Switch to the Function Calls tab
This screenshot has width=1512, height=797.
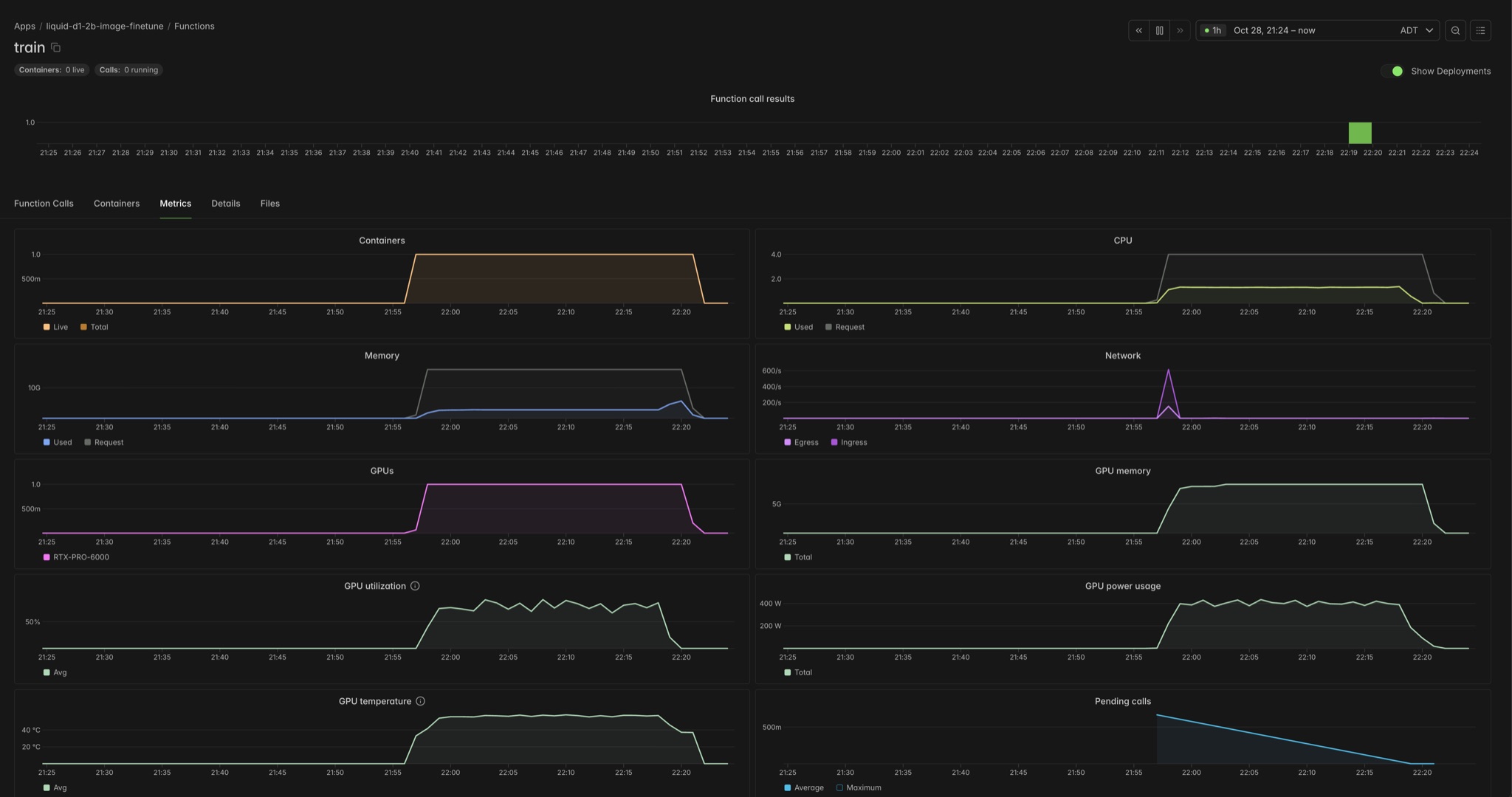44,204
